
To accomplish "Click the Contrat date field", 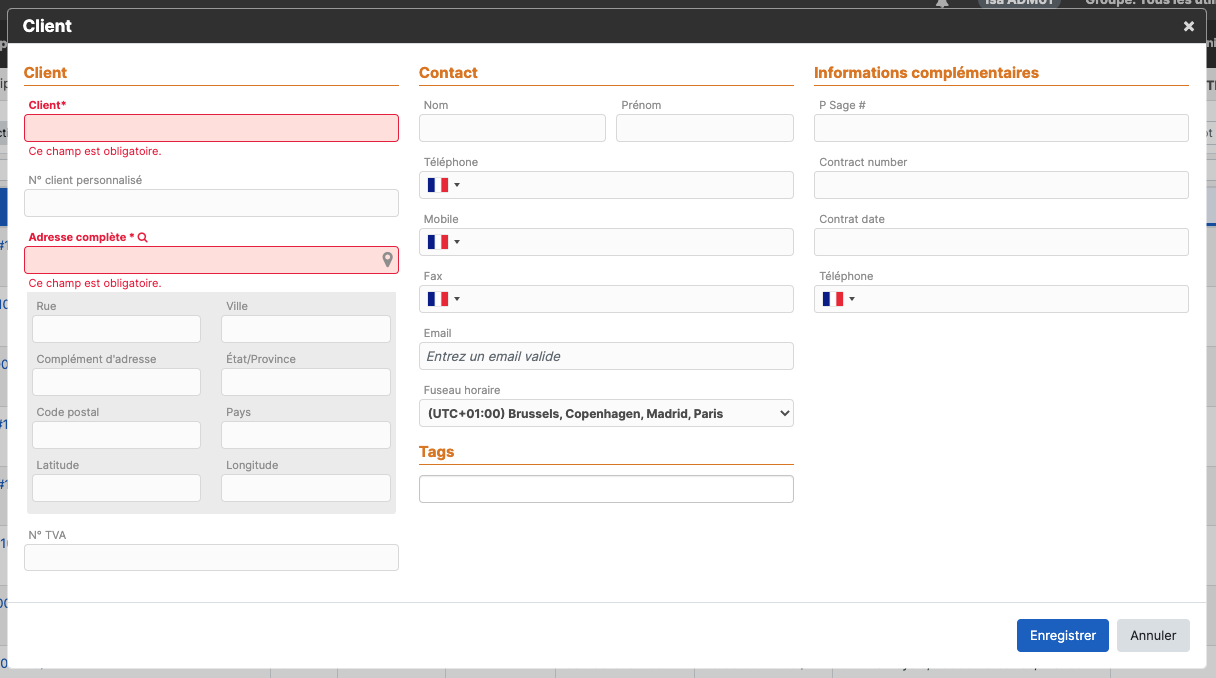I will (x=1001, y=242).
